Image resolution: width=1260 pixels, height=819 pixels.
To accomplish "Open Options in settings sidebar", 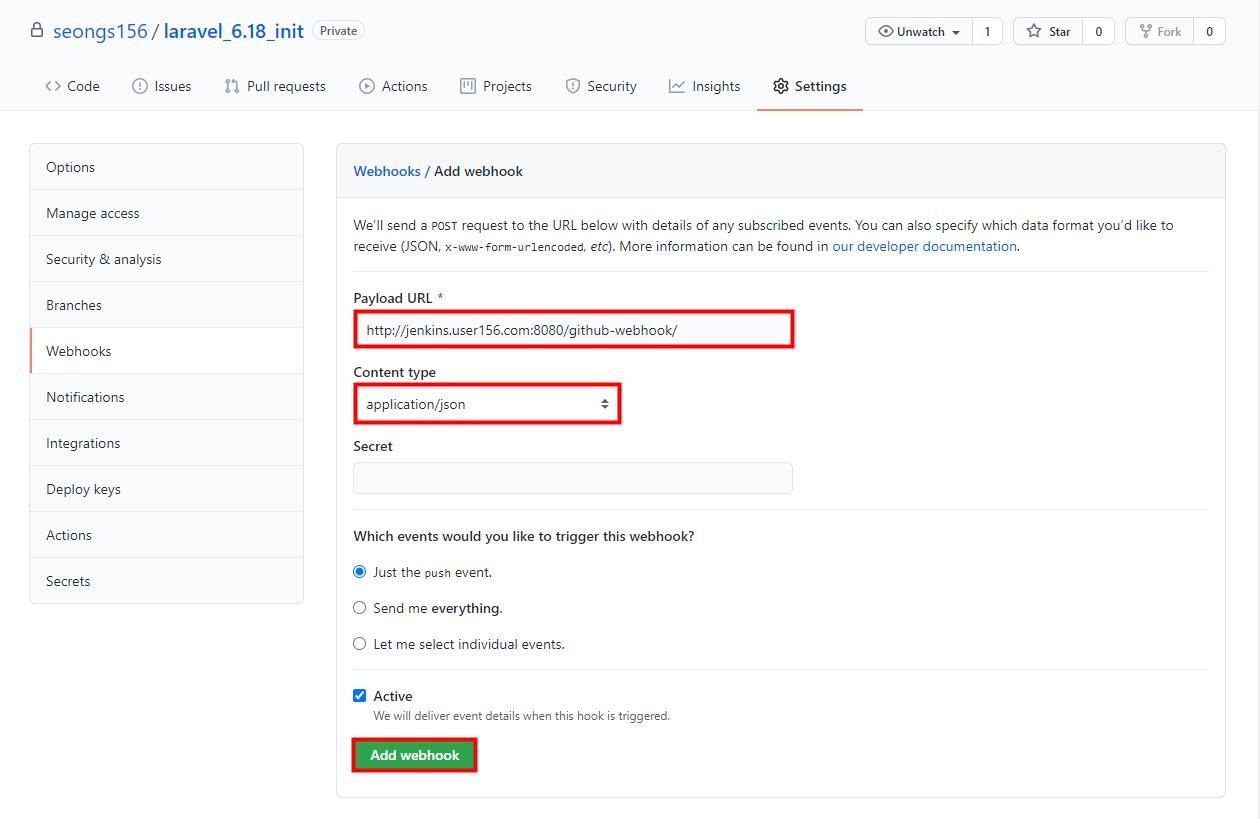I will 167,167.
